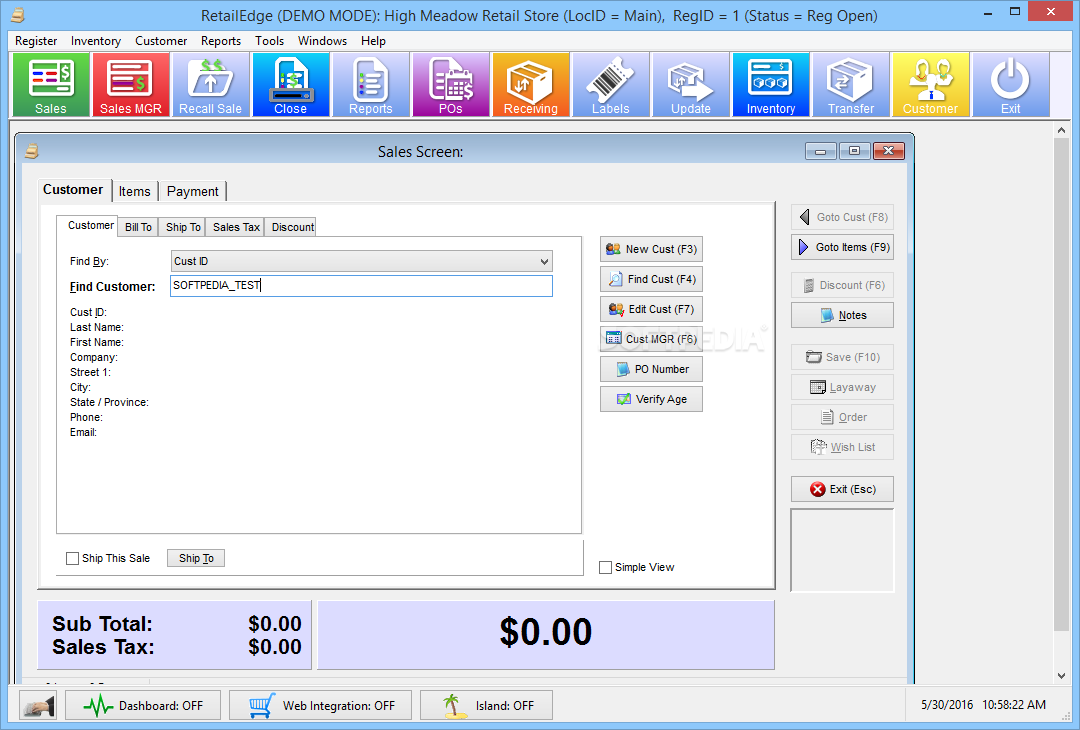Open the POs toolbar icon
The width and height of the screenshot is (1080, 730).
[450, 85]
